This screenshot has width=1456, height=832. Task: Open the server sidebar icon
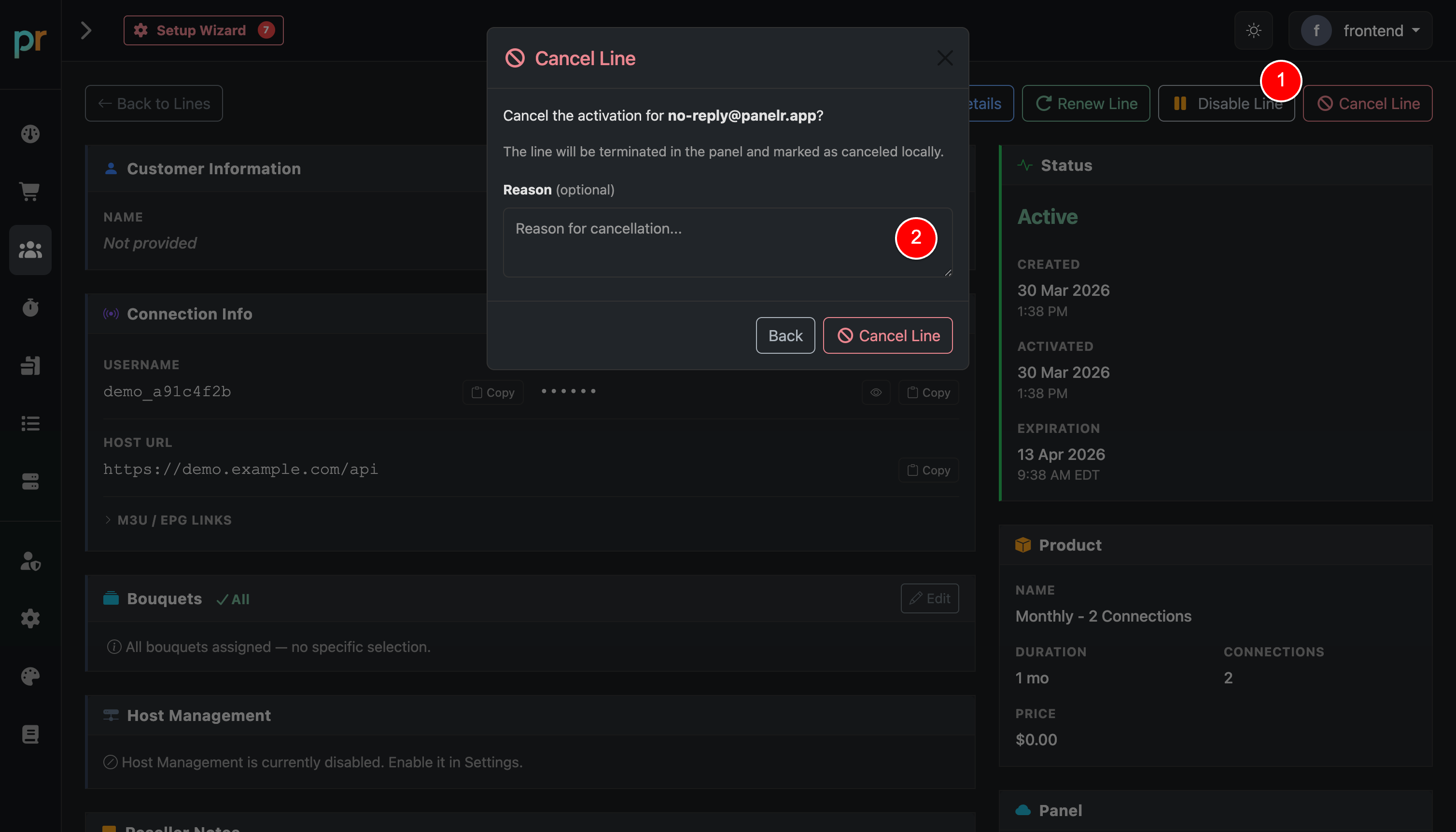[x=30, y=481]
